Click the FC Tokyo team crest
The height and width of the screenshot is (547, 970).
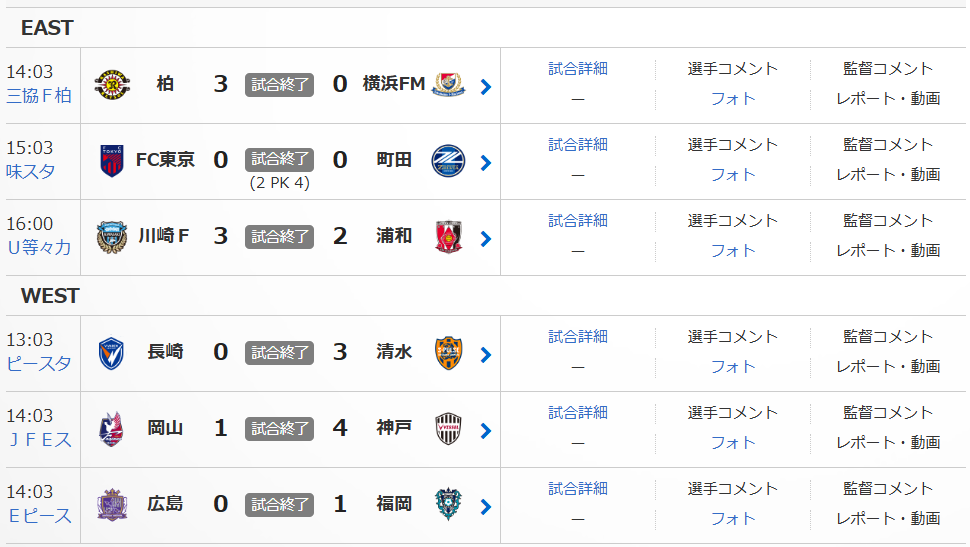click(x=111, y=160)
